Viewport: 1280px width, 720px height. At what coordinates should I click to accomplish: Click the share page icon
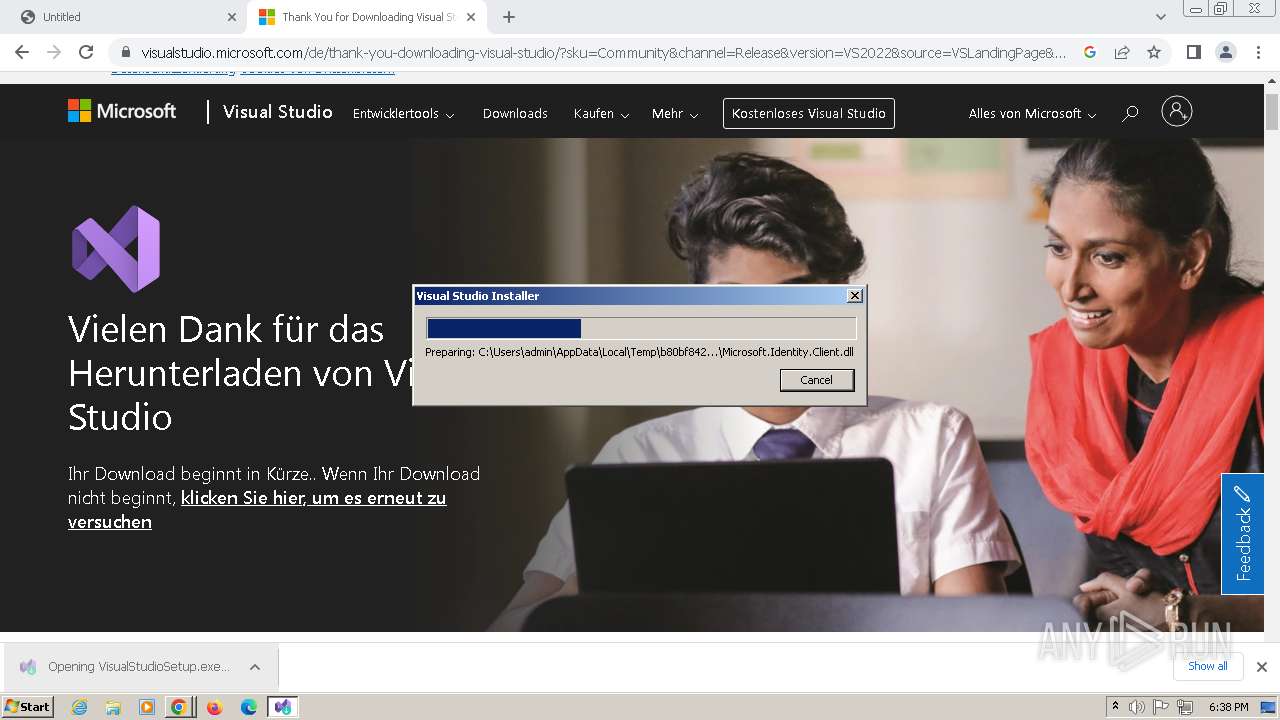1122,52
